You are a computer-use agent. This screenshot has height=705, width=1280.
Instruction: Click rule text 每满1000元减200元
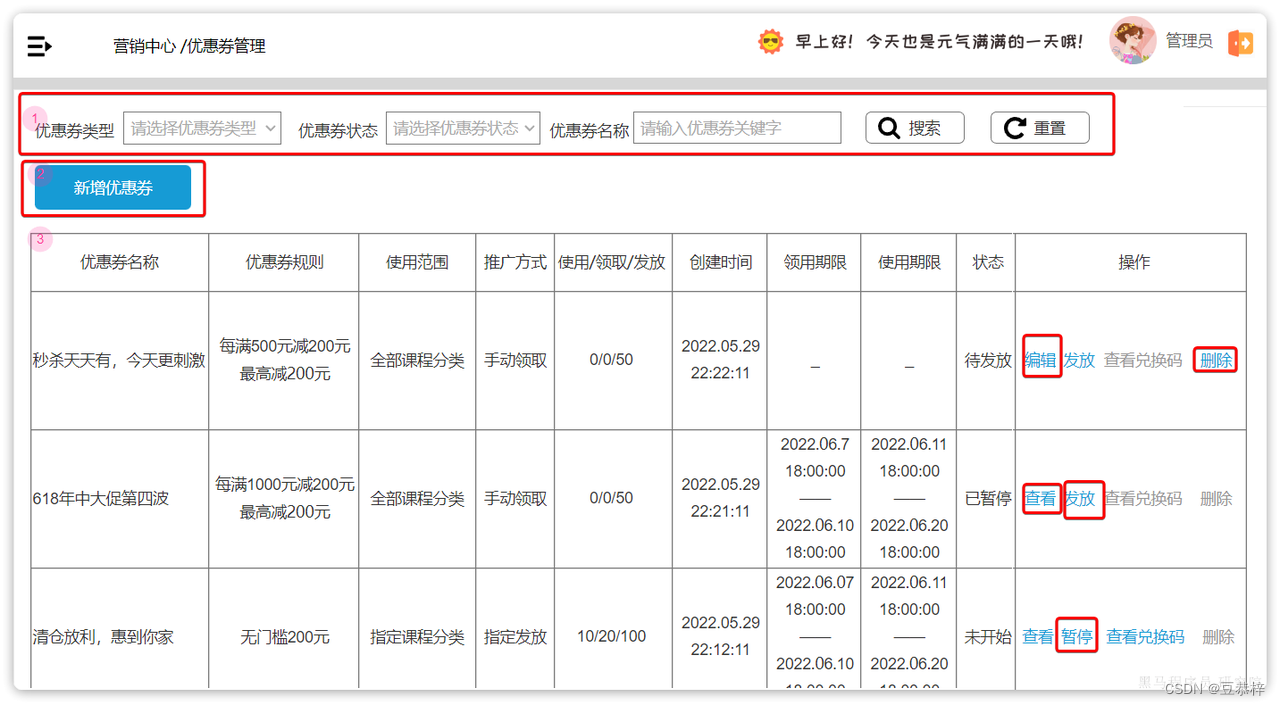285,484
